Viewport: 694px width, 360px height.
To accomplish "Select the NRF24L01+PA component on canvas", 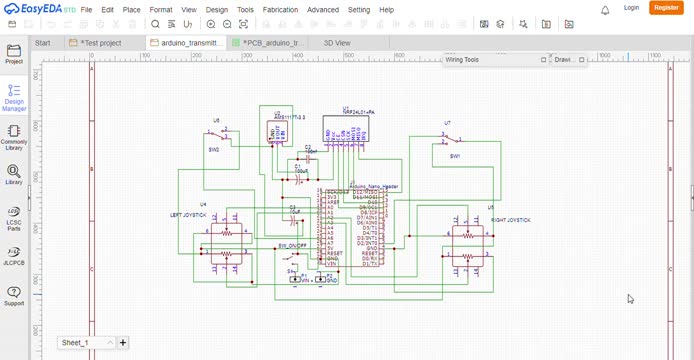I will pos(346,129).
